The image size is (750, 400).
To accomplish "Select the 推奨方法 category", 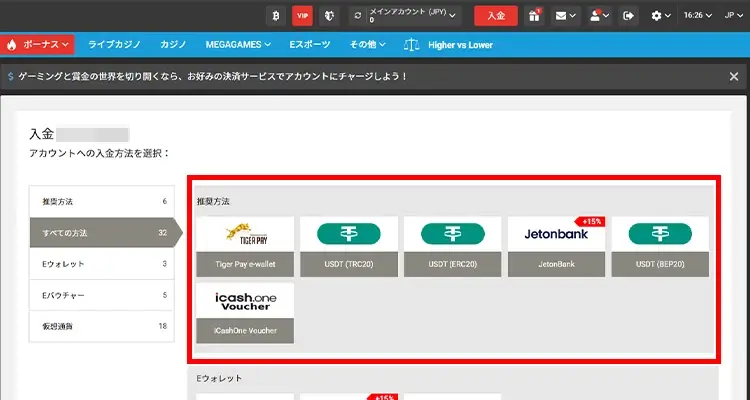I will click(101, 201).
